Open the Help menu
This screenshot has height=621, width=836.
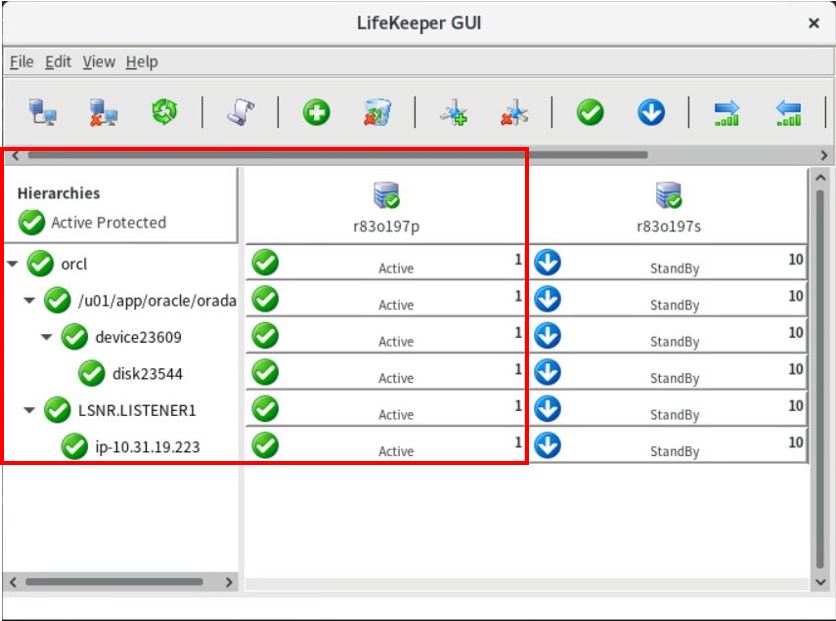coord(142,62)
